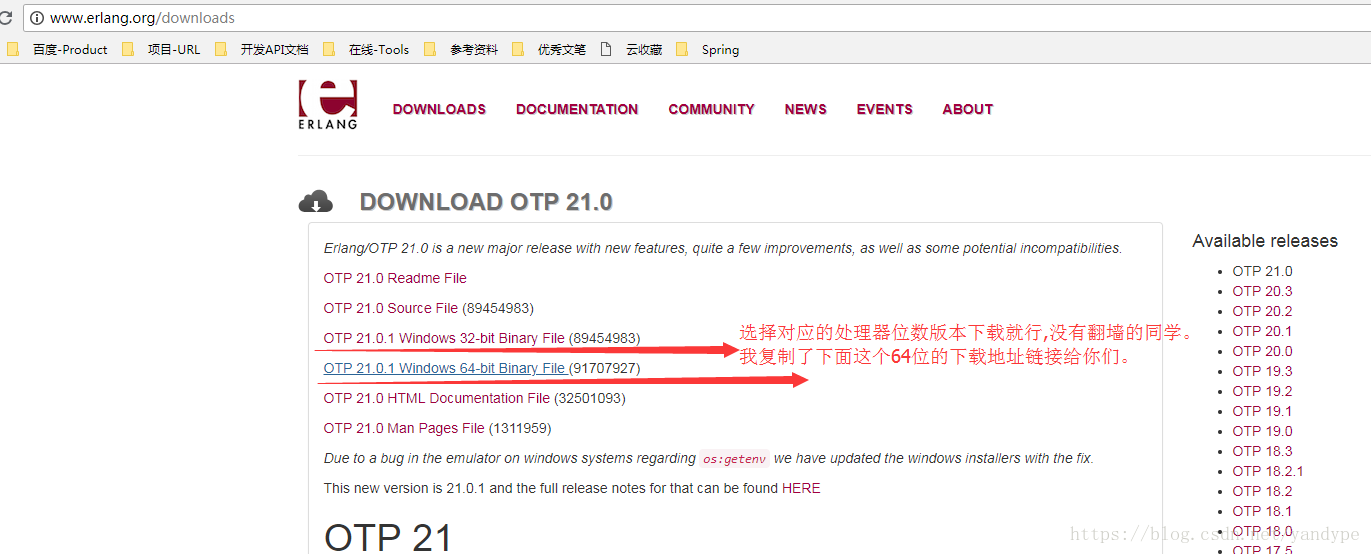Viewport: 1371px width, 554px height.
Task: Click the cloud download icon beside heading
Action: [316, 201]
